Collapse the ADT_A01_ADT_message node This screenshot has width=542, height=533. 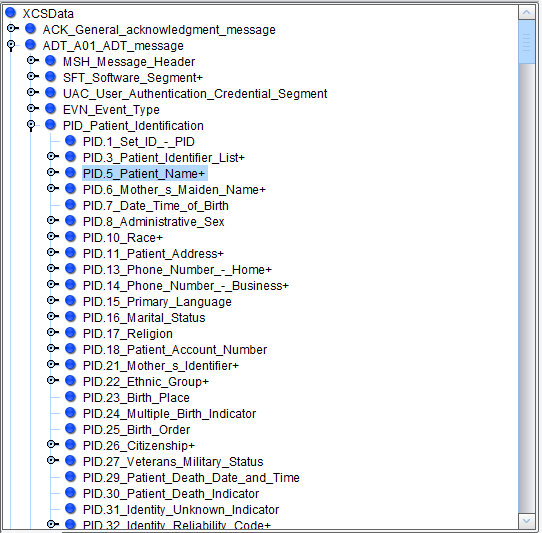pyautogui.click(x=11, y=45)
